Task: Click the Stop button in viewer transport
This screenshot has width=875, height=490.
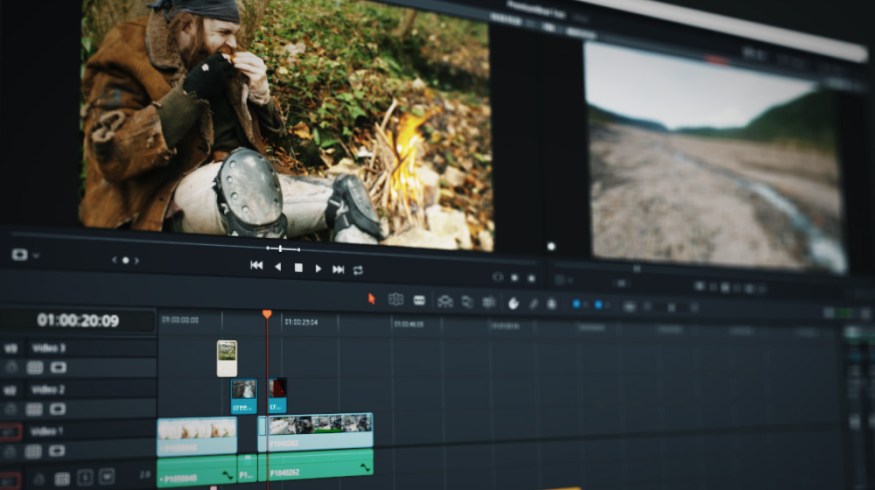Action: (298, 268)
